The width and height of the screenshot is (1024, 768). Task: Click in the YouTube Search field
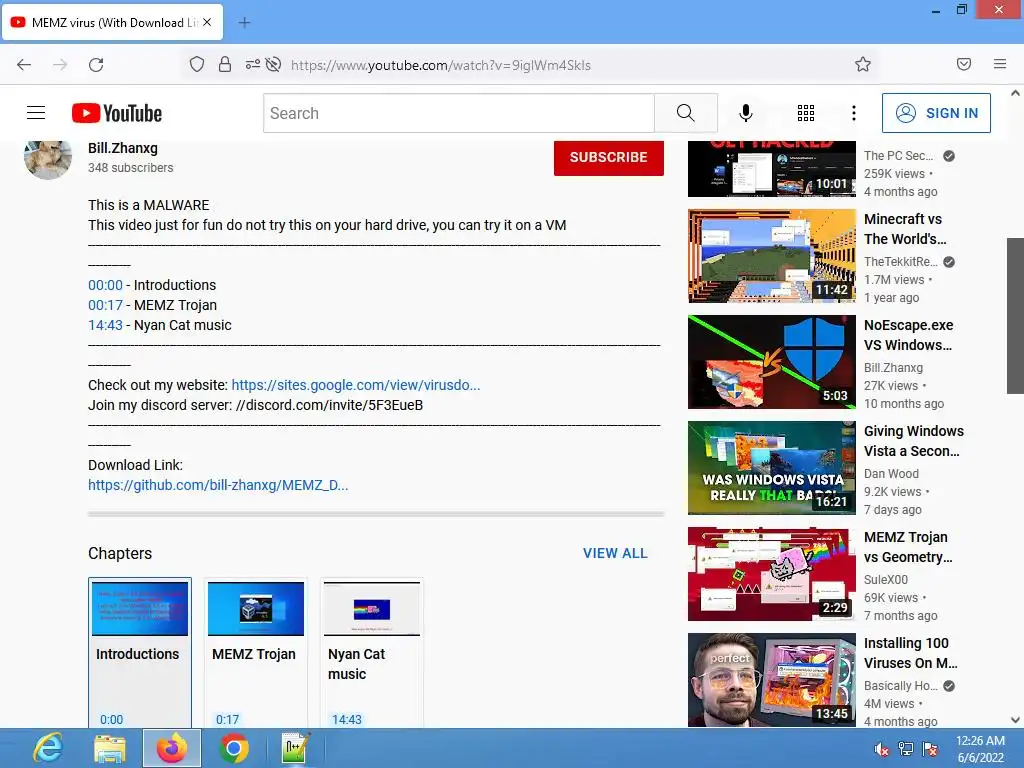click(x=459, y=113)
